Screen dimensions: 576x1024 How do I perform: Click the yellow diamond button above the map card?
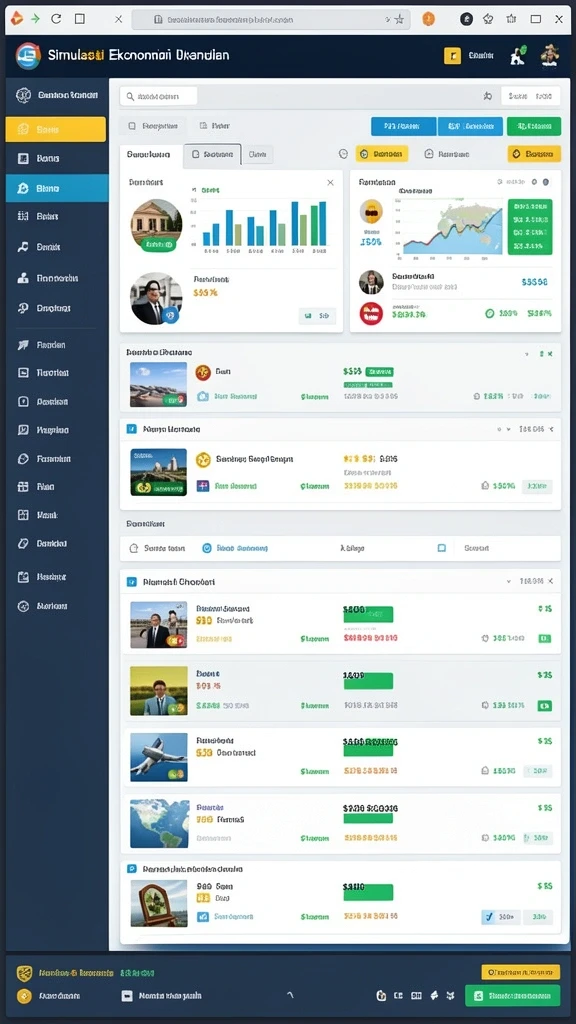[534, 154]
